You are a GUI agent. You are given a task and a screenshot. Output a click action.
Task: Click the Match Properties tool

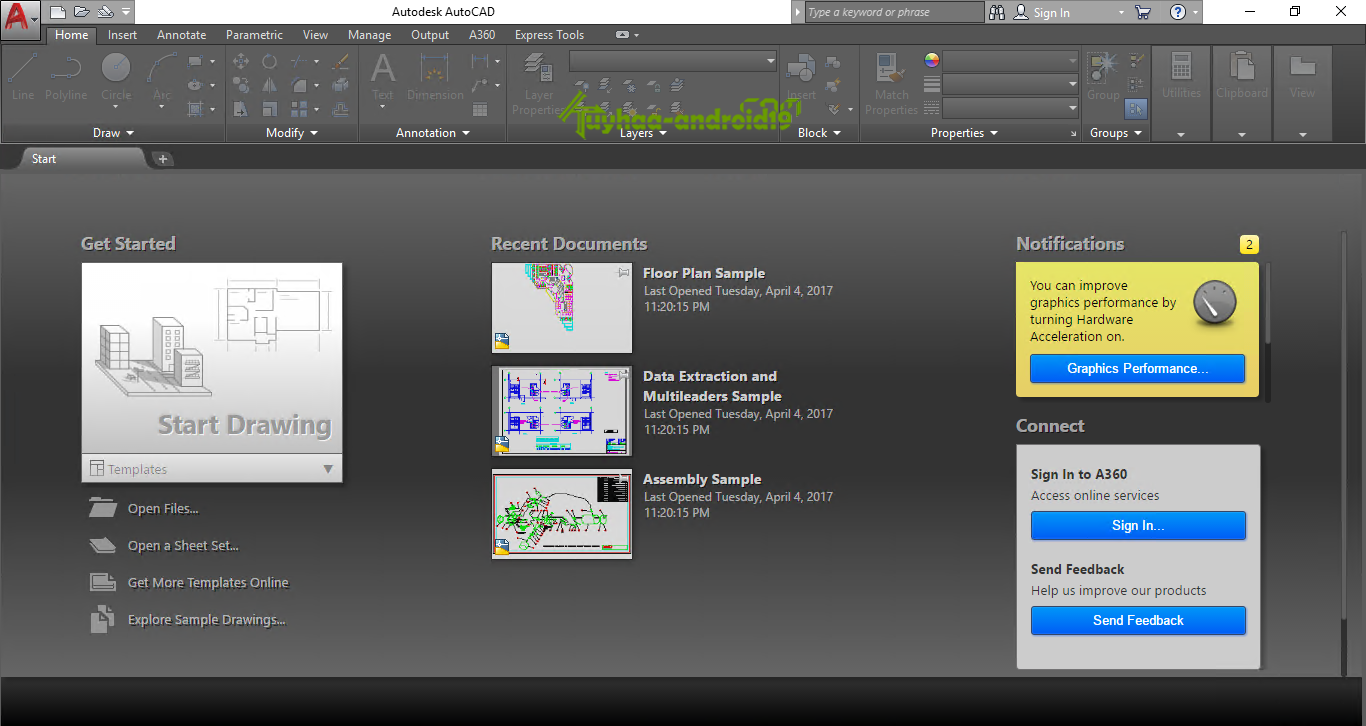point(891,84)
